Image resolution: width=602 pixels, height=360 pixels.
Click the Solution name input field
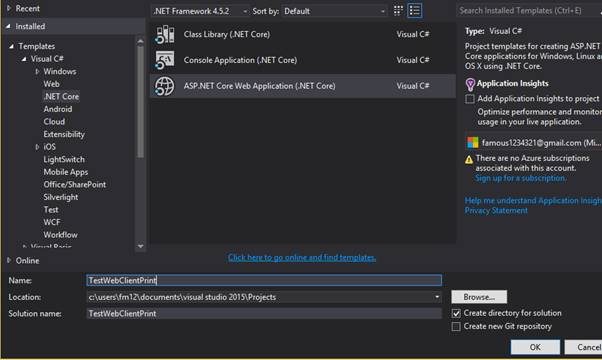click(x=264, y=314)
